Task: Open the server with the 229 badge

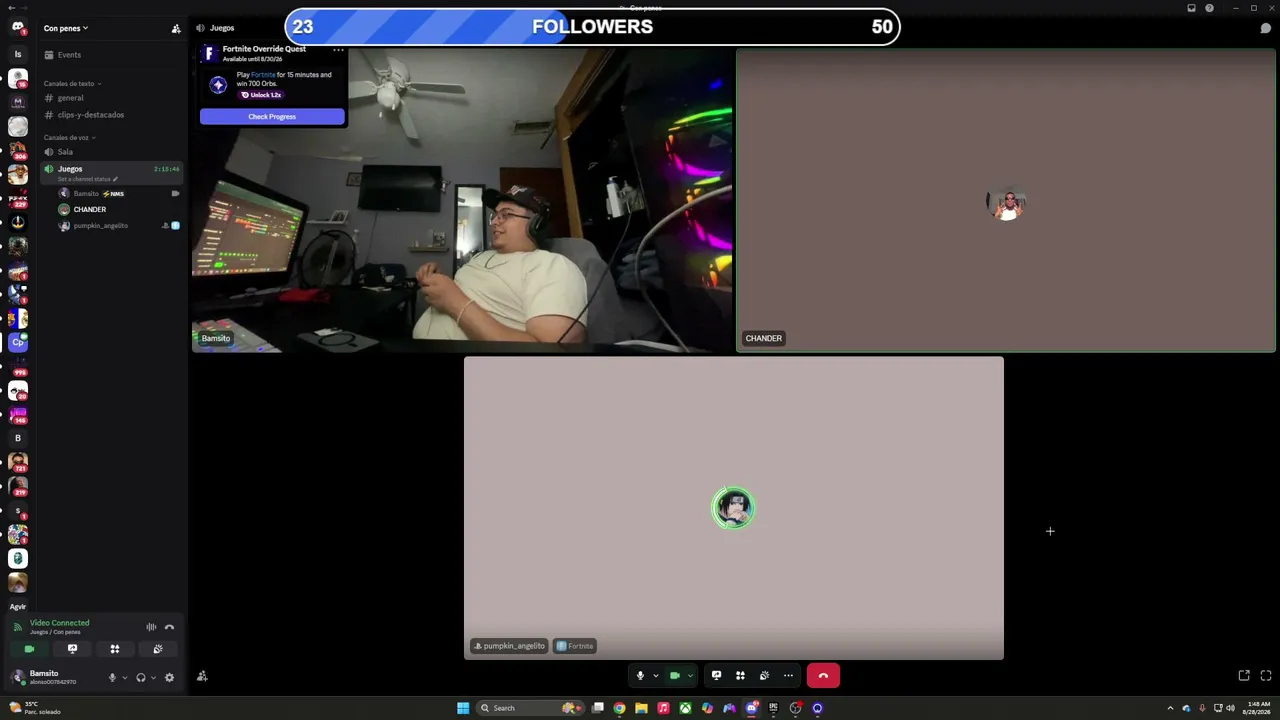Action: (18, 198)
